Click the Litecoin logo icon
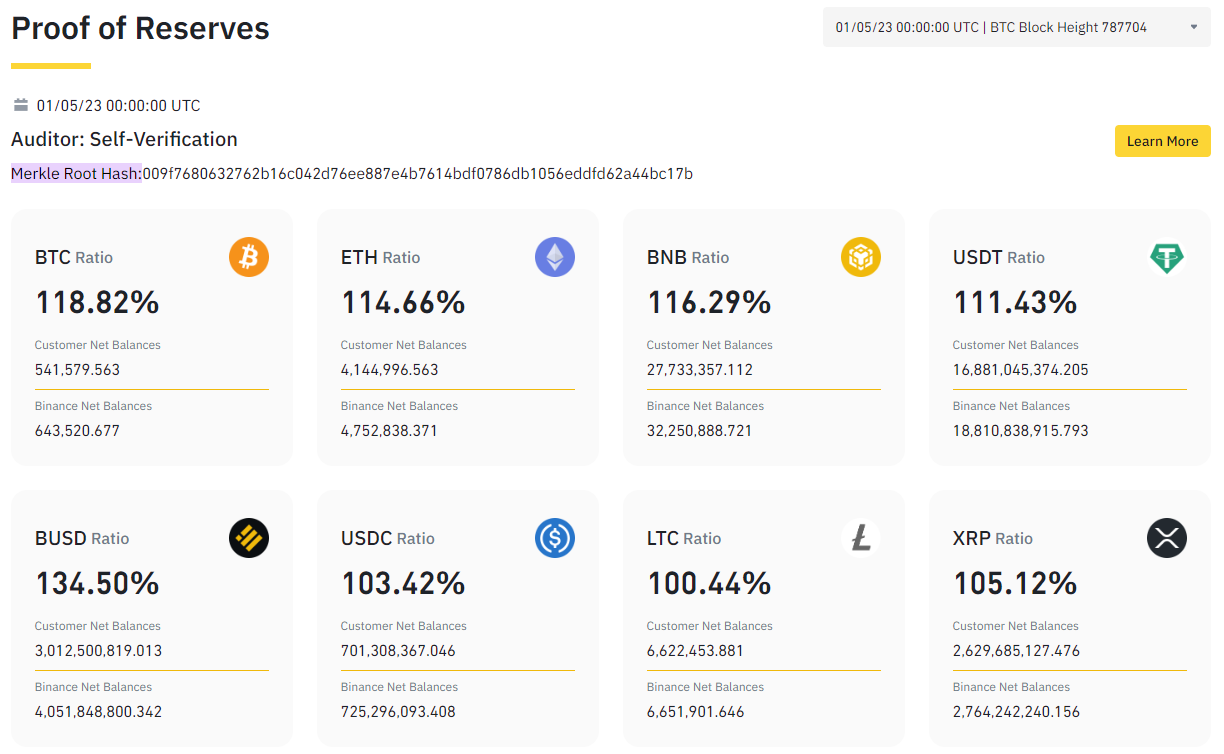The image size is (1224, 754). (861, 538)
